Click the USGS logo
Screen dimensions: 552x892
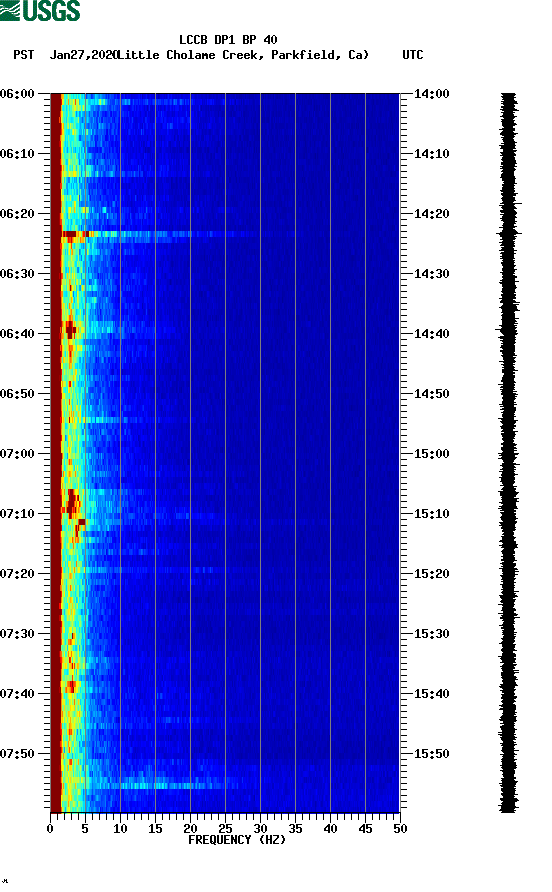point(40,10)
